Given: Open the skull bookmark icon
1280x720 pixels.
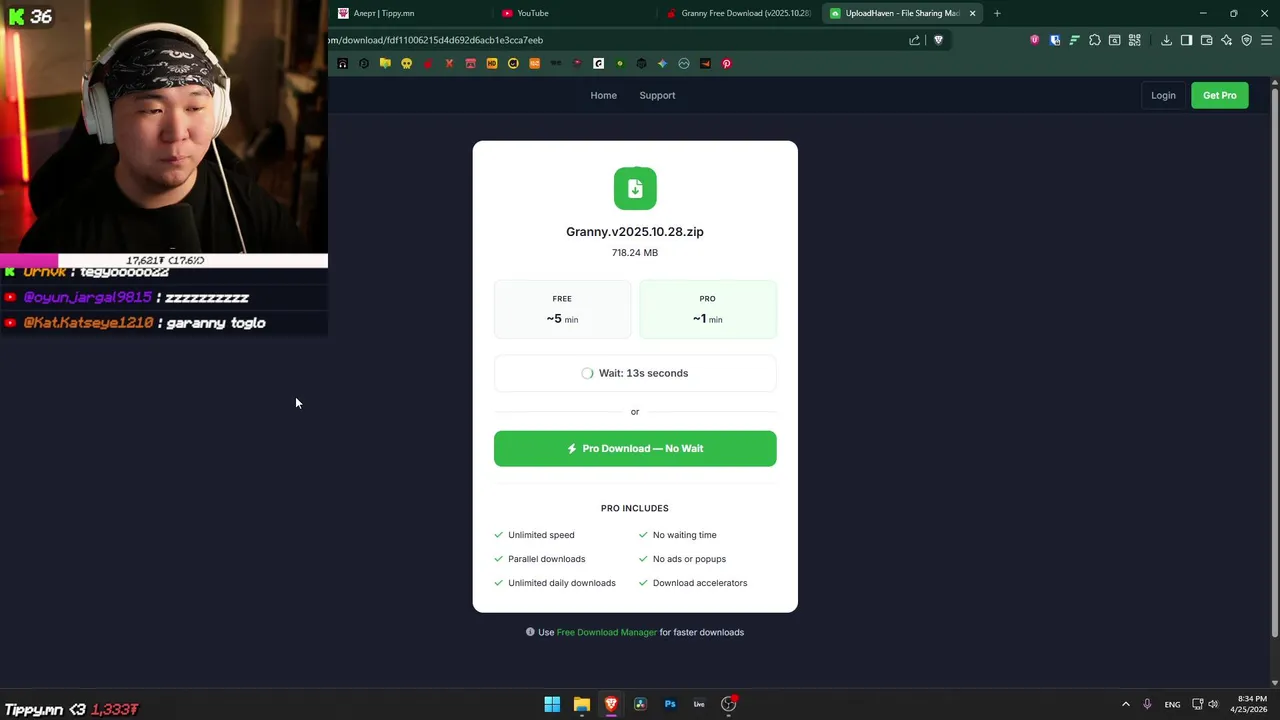Looking at the screenshot, I should pos(406,63).
